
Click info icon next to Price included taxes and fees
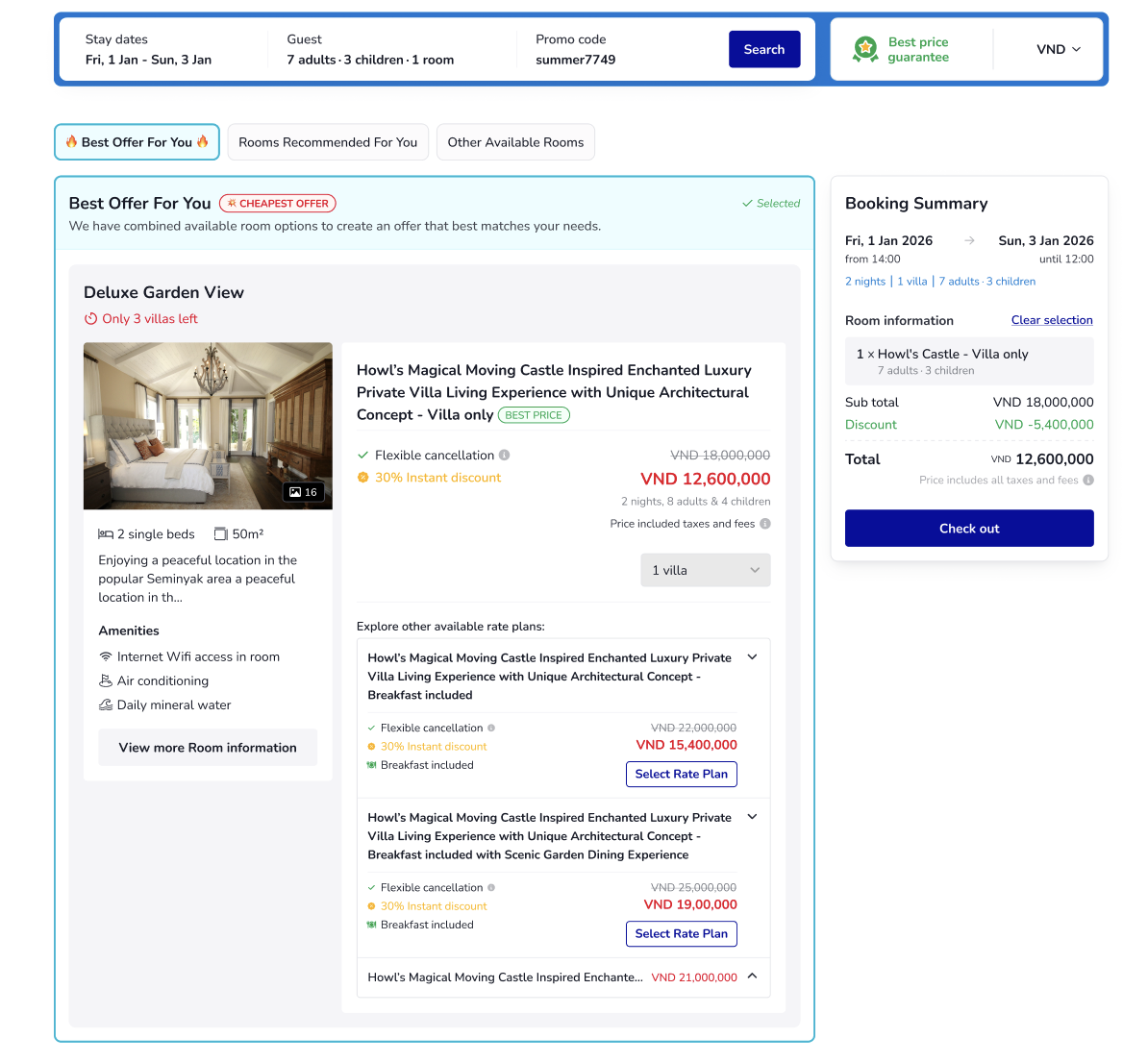click(765, 524)
